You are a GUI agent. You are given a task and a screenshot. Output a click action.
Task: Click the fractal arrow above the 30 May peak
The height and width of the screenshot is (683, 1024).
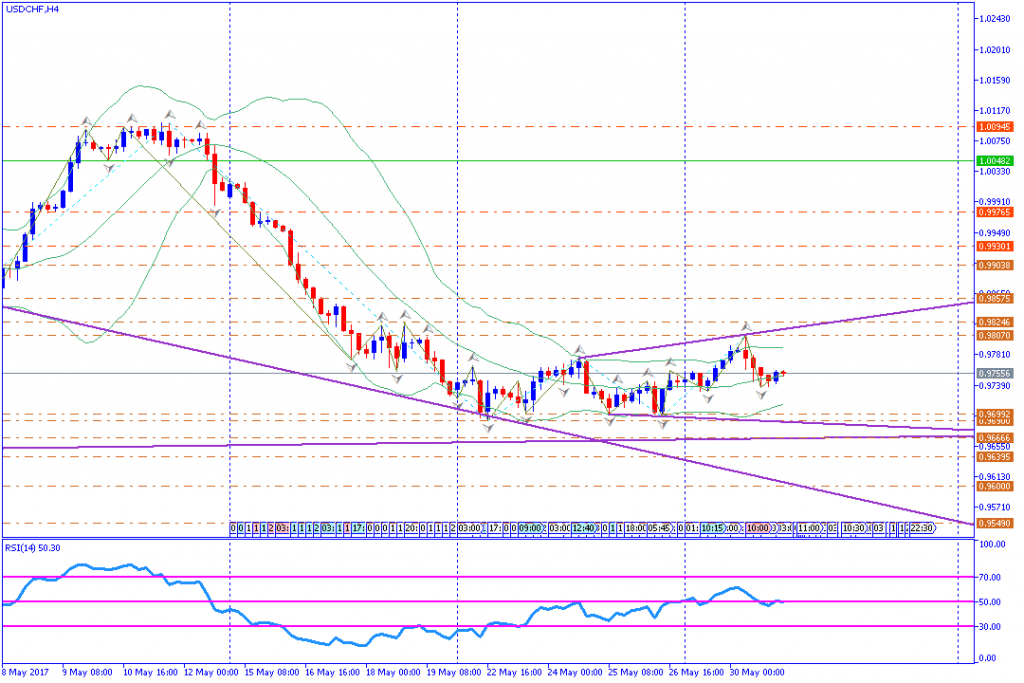click(x=745, y=326)
